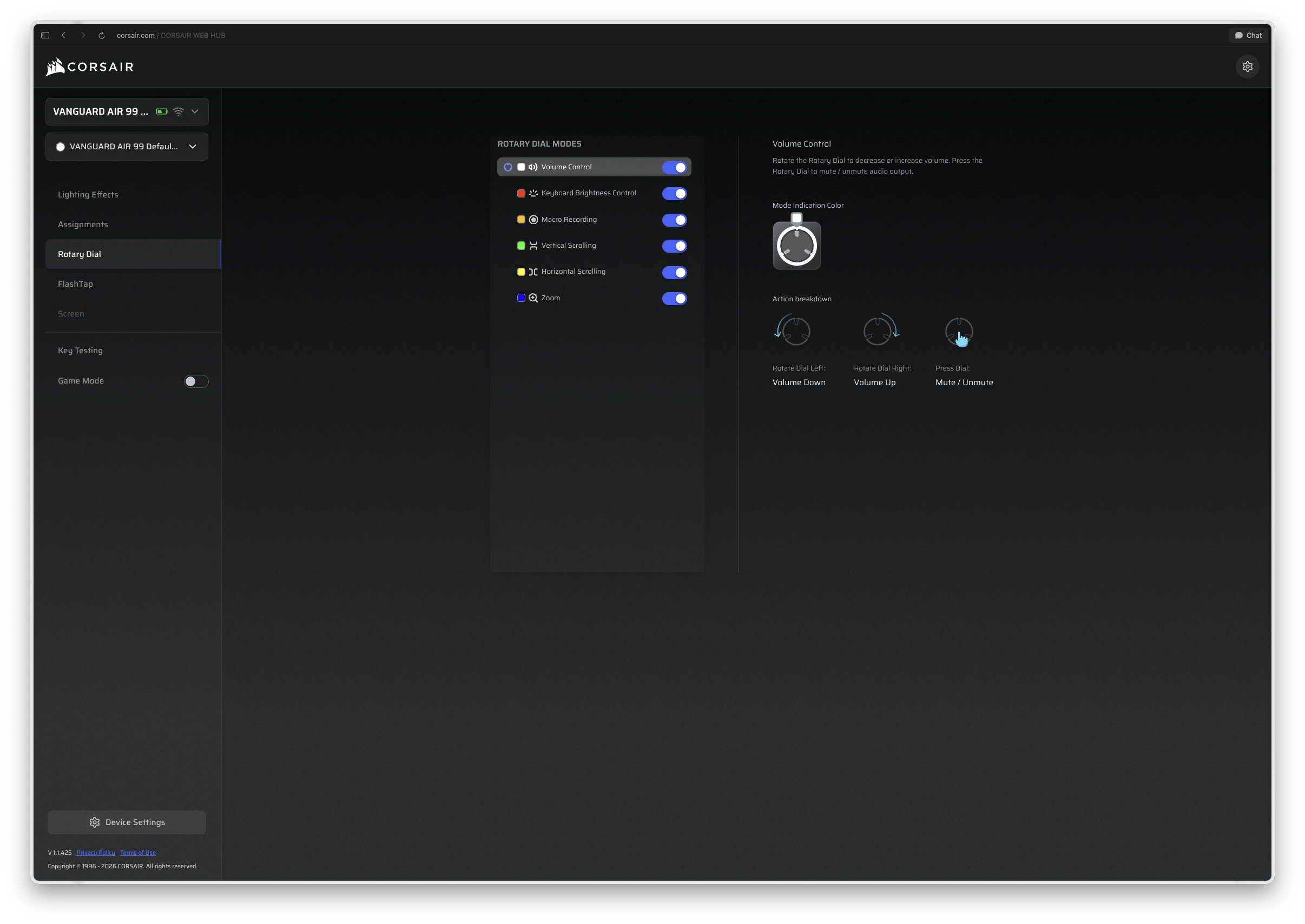This screenshot has width=1305, height=924.
Task: Toggle the browser sidebar icon
Action: [x=45, y=35]
